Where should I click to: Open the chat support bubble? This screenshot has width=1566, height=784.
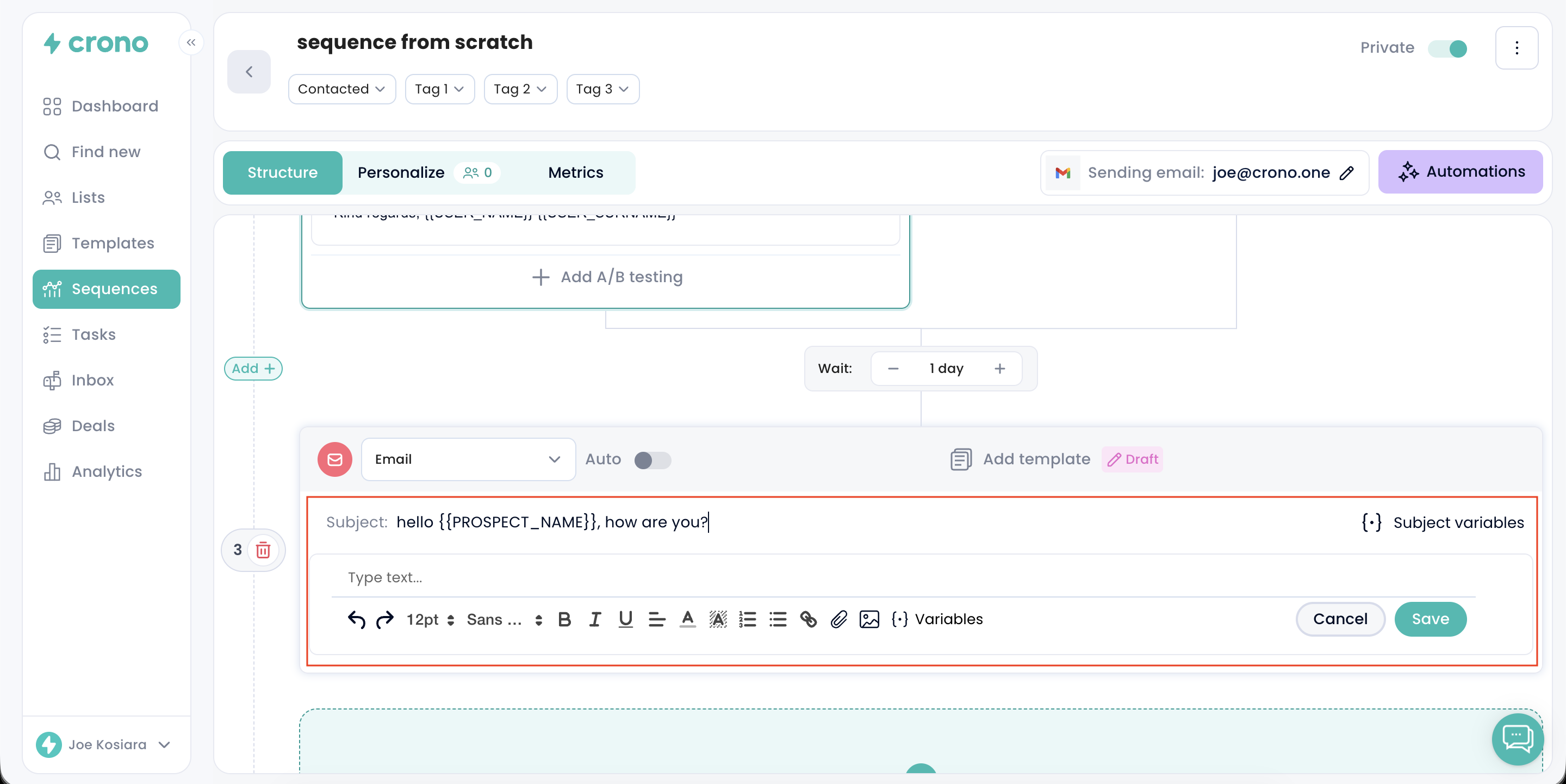[1518, 738]
